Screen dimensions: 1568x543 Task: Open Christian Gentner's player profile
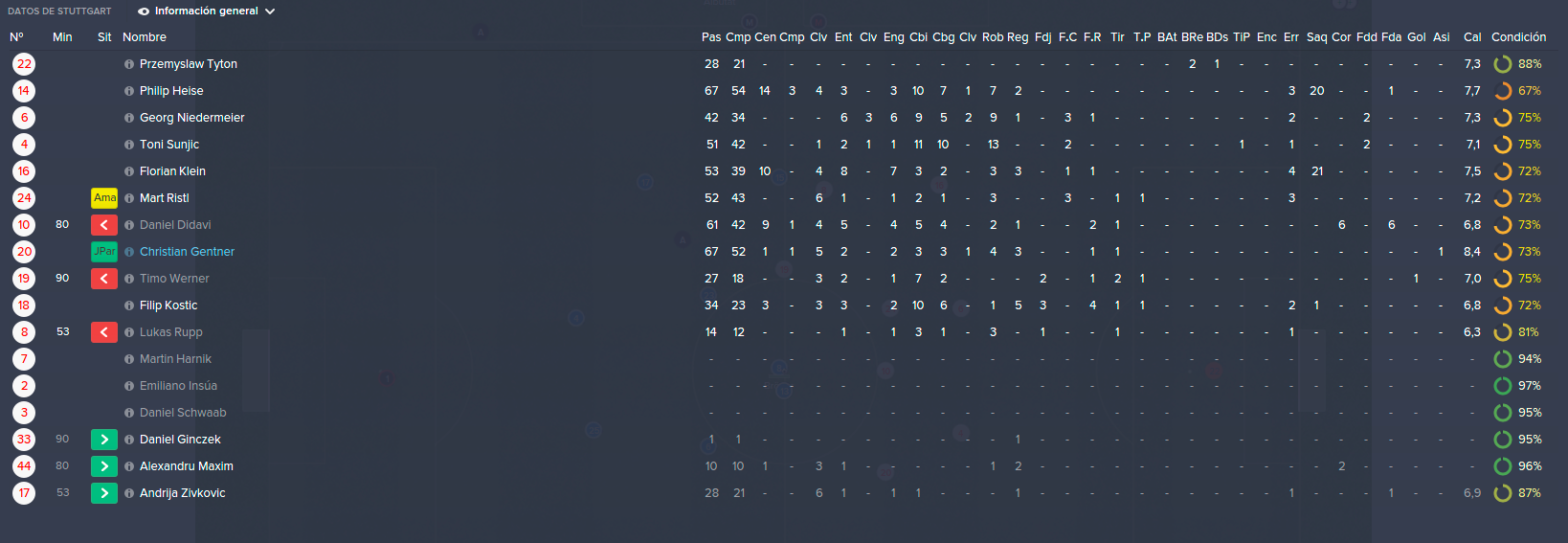(x=187, y=252)
